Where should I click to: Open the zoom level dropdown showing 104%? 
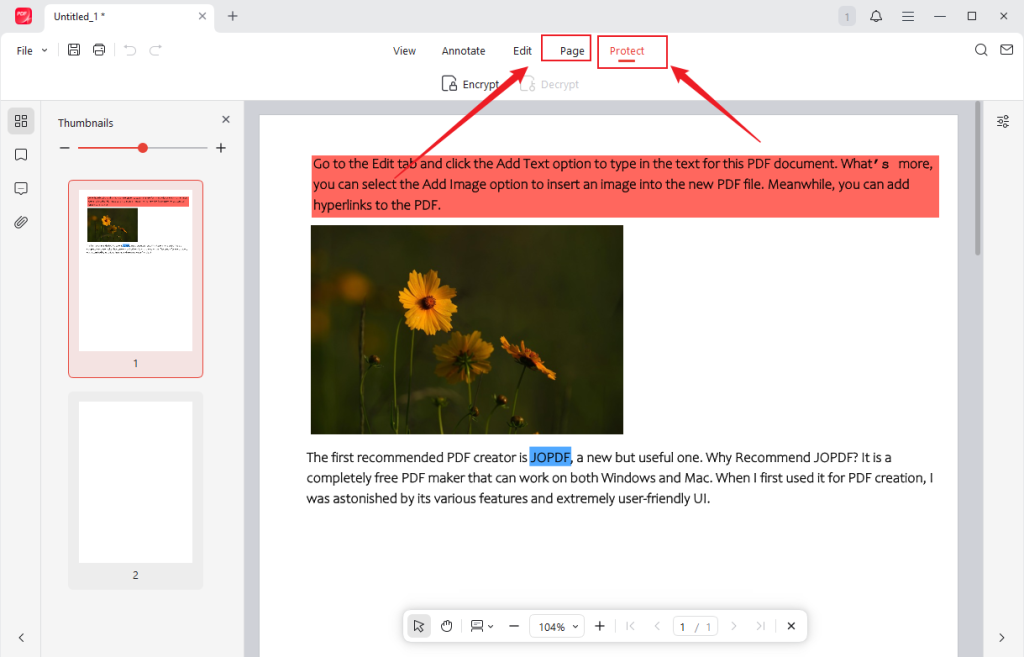557,625
